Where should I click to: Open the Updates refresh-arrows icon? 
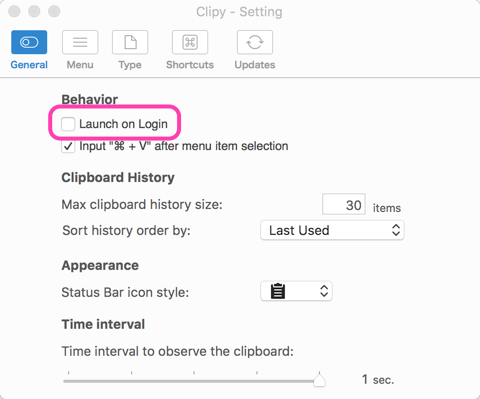255,42
